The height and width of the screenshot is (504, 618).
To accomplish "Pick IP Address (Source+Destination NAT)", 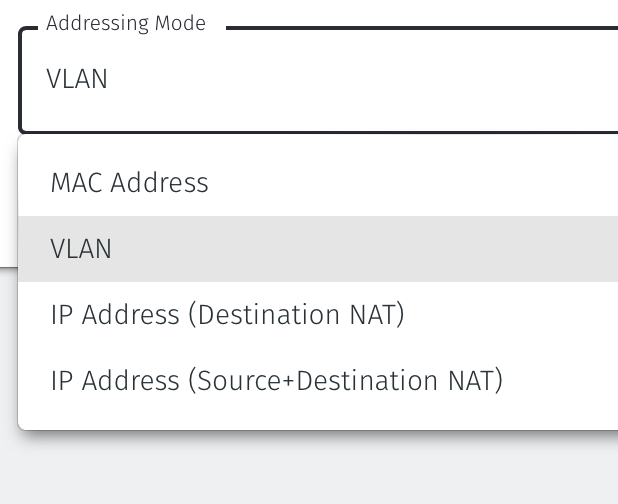I will (276, 381).
